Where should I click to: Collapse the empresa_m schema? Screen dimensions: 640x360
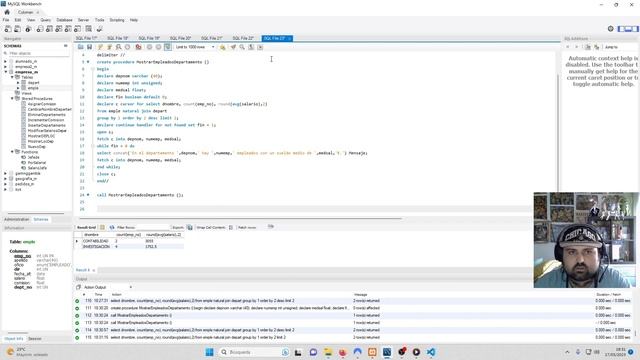5,72
